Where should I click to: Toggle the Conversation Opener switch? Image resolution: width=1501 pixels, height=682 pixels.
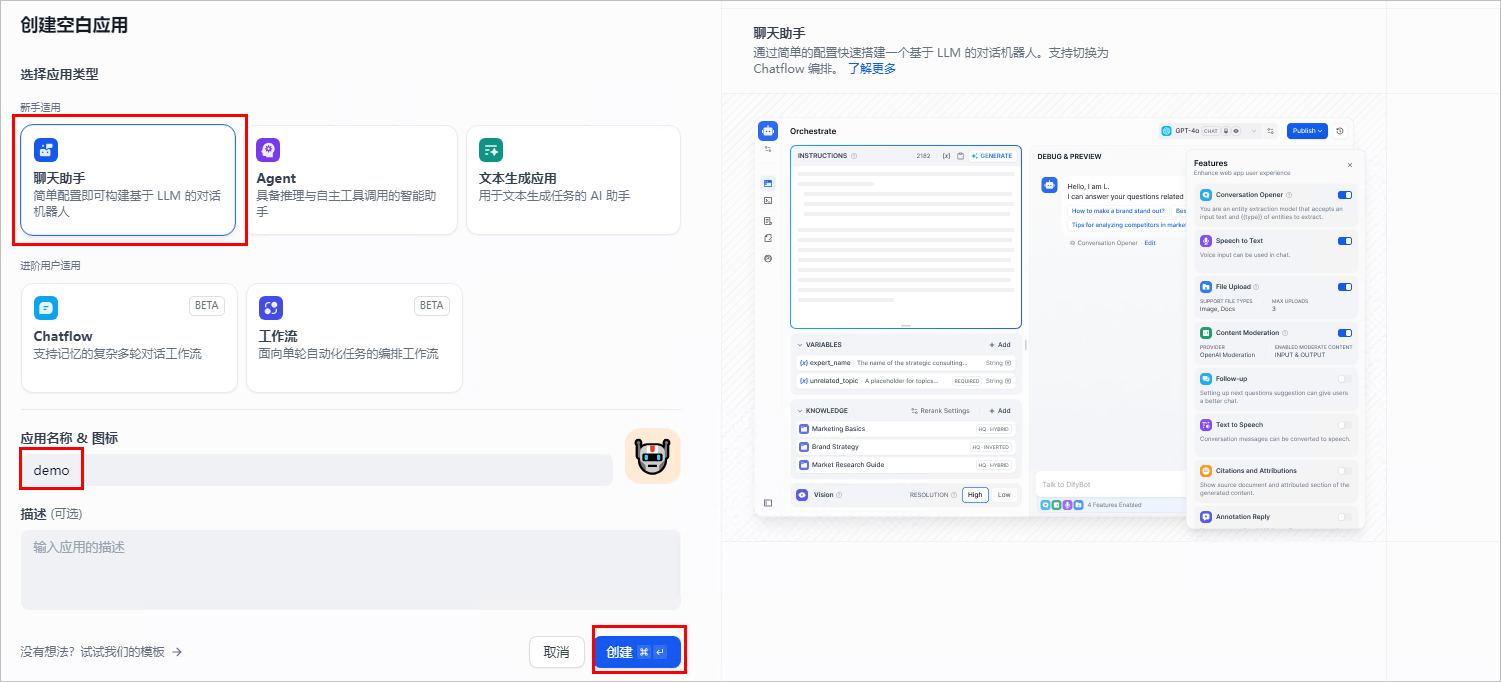coord(1345,195)
